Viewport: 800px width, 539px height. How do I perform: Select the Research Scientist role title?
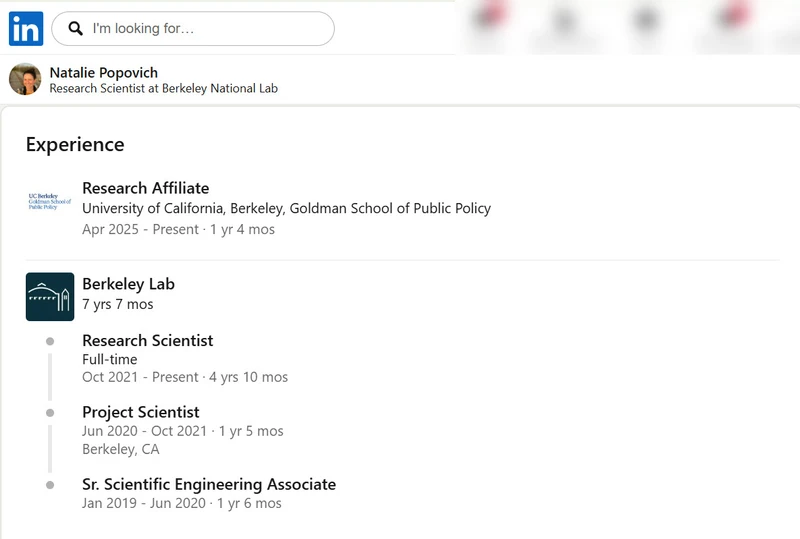click(x=147, y=340)
